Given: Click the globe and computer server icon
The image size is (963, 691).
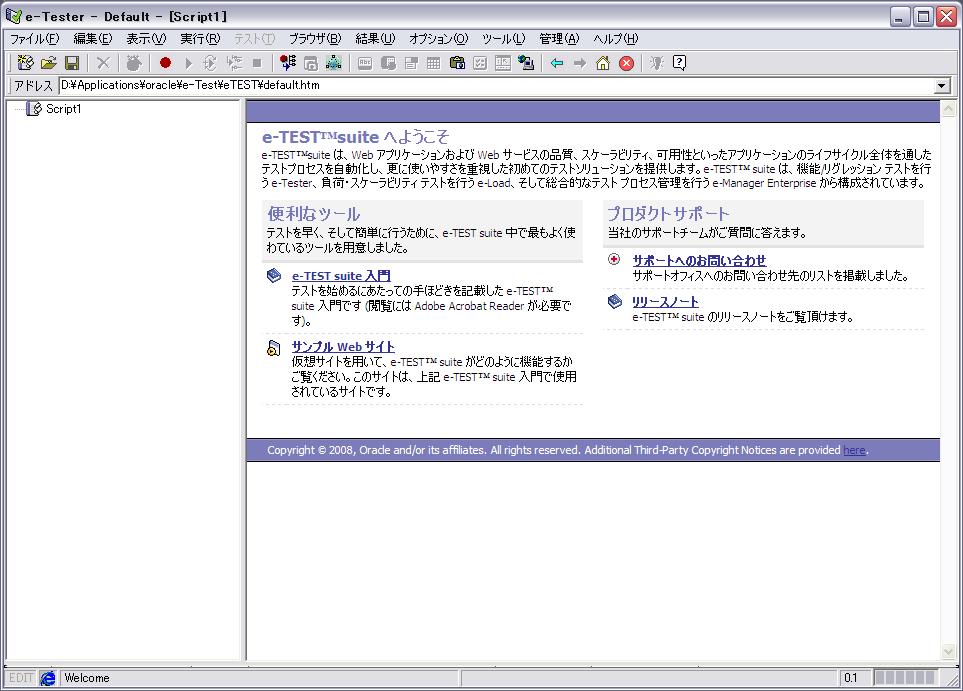Looking at the screenshot, I should tap(526, 63).
